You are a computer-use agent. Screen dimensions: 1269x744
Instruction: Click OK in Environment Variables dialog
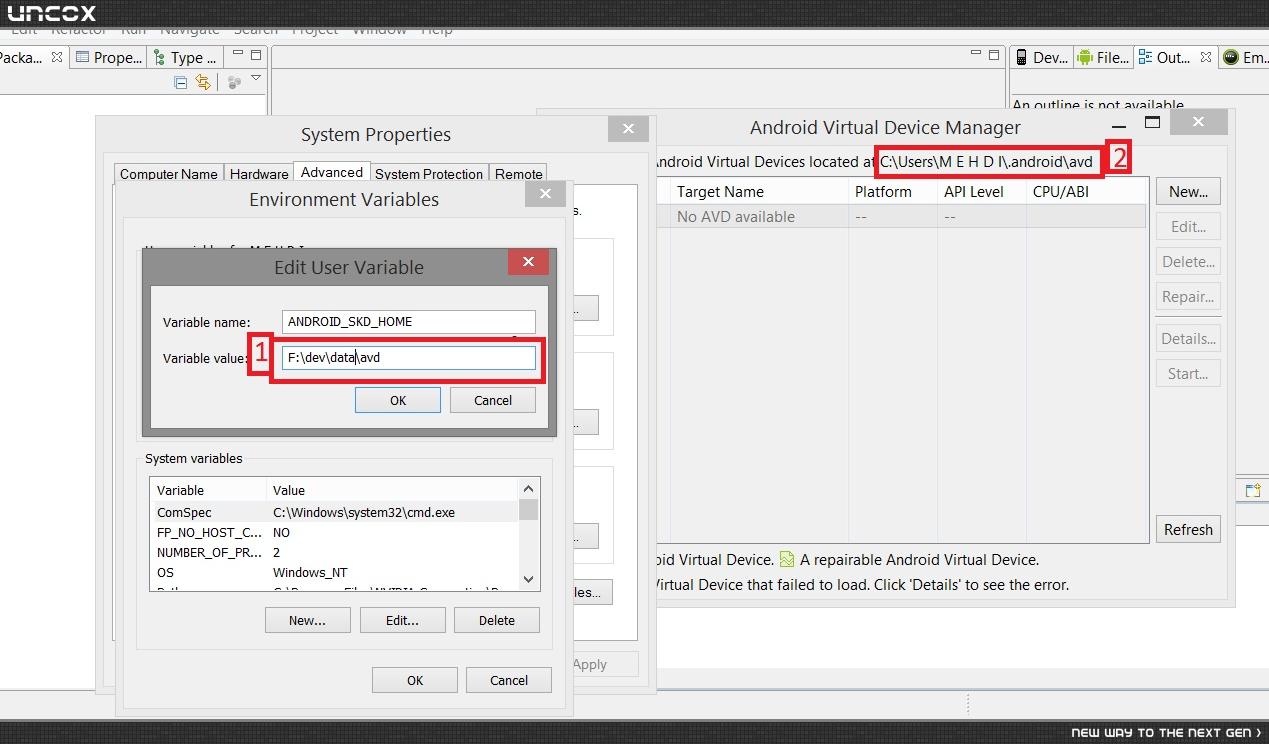pos(414,680)
